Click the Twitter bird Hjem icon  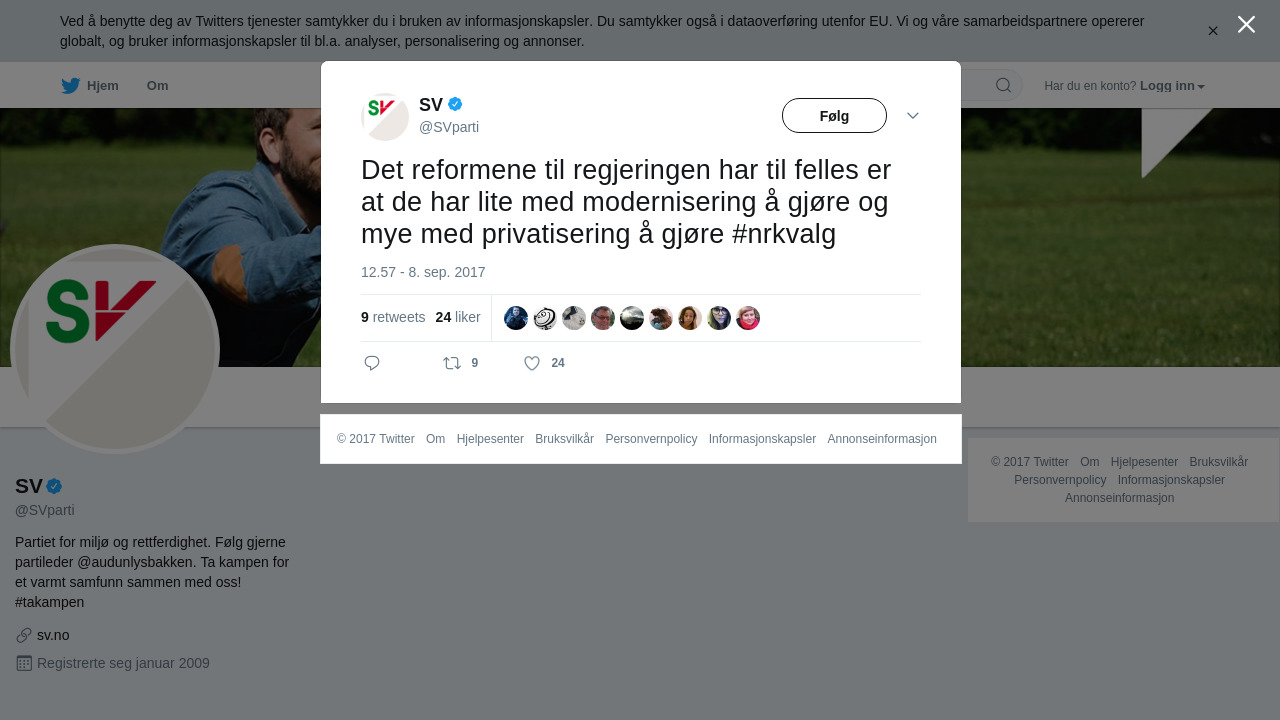pyautogui.click(x=70, y=86)
